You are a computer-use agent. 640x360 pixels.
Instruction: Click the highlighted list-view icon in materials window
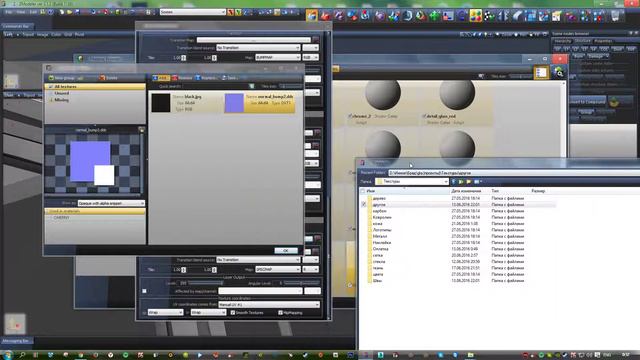pyautogui.click(x=541, y=73)
